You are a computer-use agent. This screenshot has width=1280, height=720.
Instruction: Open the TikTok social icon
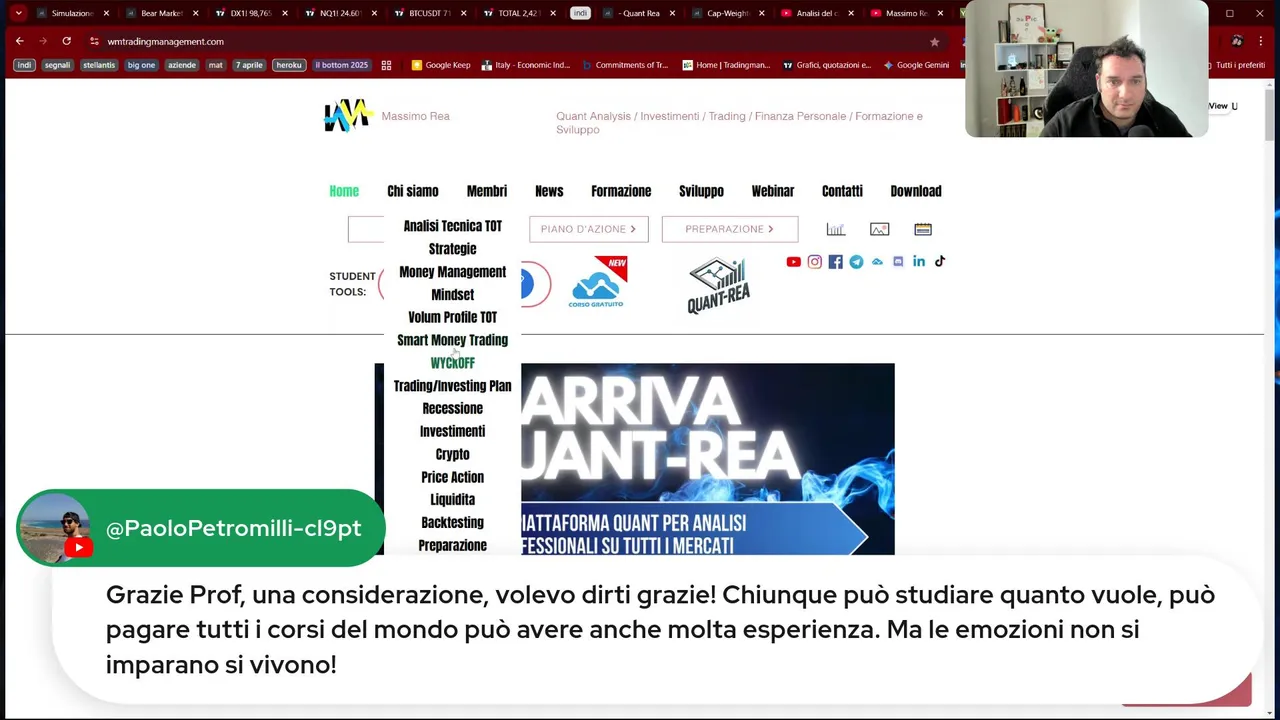pos(940,262)
